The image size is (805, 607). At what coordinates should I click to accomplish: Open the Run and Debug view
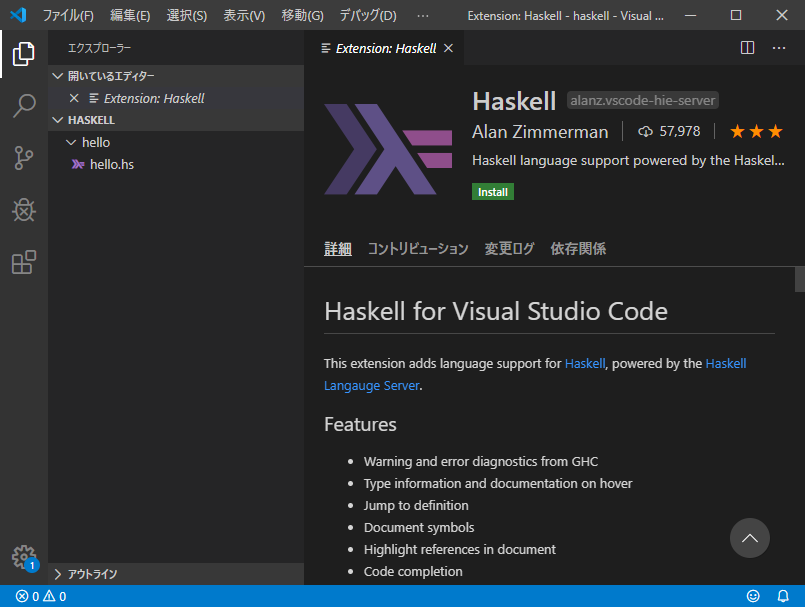24,210
